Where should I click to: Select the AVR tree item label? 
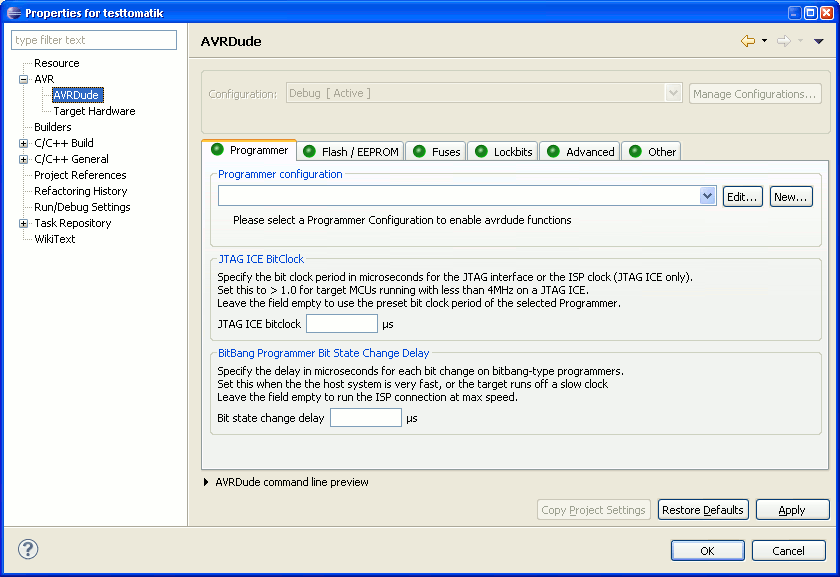tap(44, 79)
